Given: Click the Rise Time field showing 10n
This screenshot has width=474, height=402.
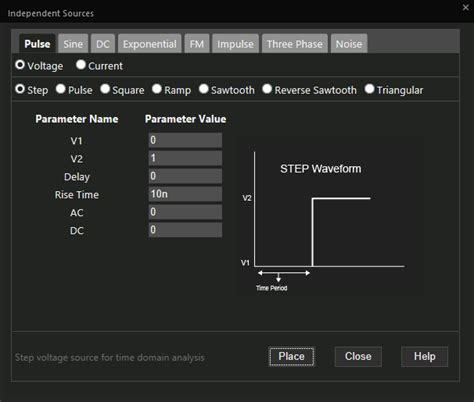Looking at the screenshot, I should click(x=185, y=194).
